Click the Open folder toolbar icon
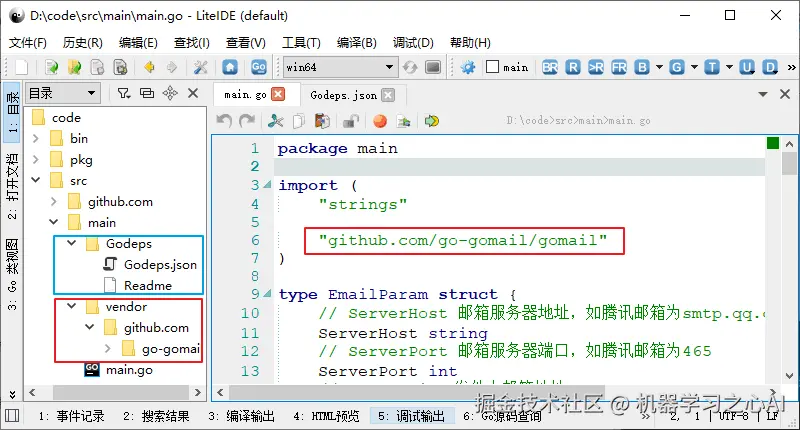The width and height of the screenshot is (800, 430). pyautogui.click(x=74, y=67)
